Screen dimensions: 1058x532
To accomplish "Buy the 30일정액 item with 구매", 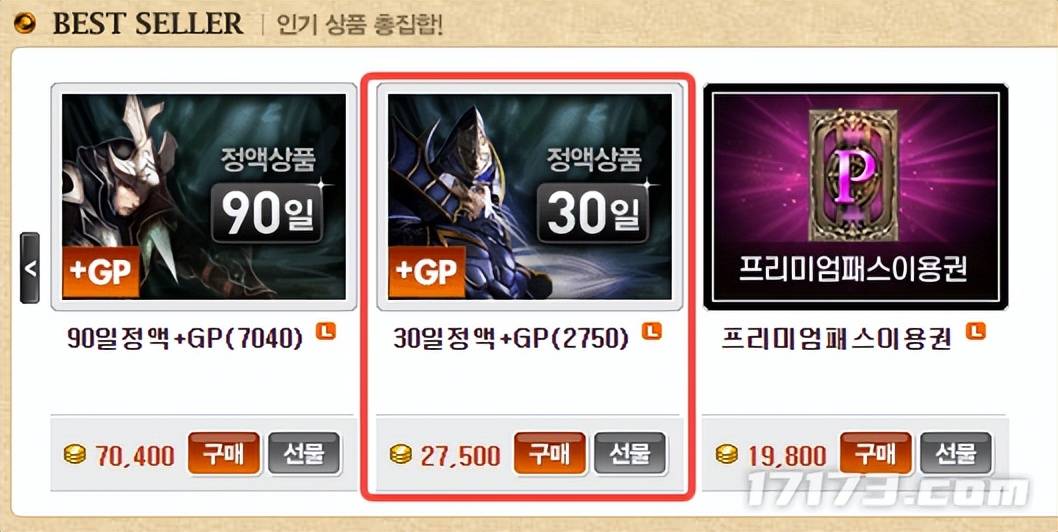I will click(550, 454).
